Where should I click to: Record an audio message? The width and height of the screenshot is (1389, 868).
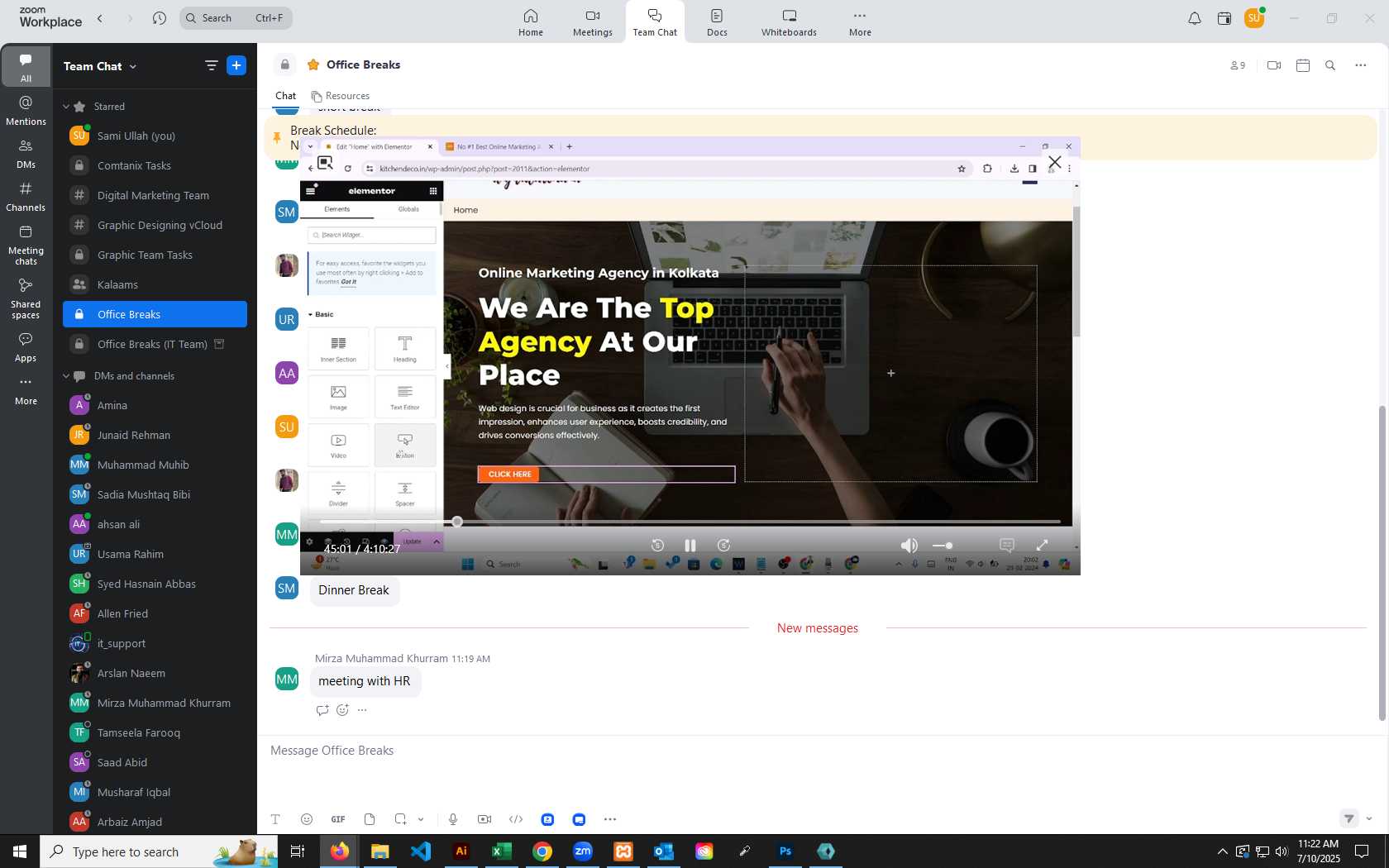tap(453, 819)
